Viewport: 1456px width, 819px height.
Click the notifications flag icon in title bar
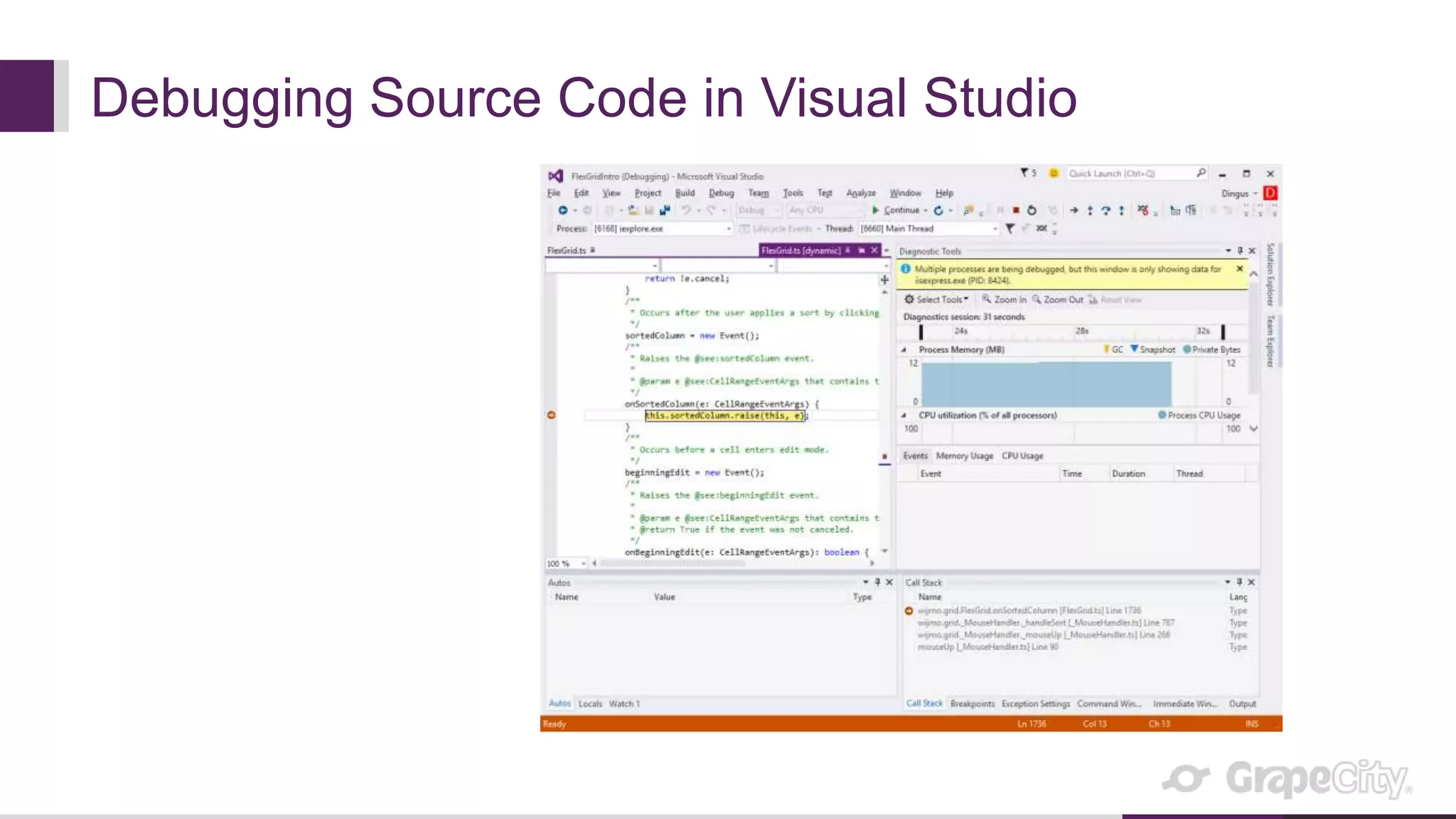(x=1024, y=173)
